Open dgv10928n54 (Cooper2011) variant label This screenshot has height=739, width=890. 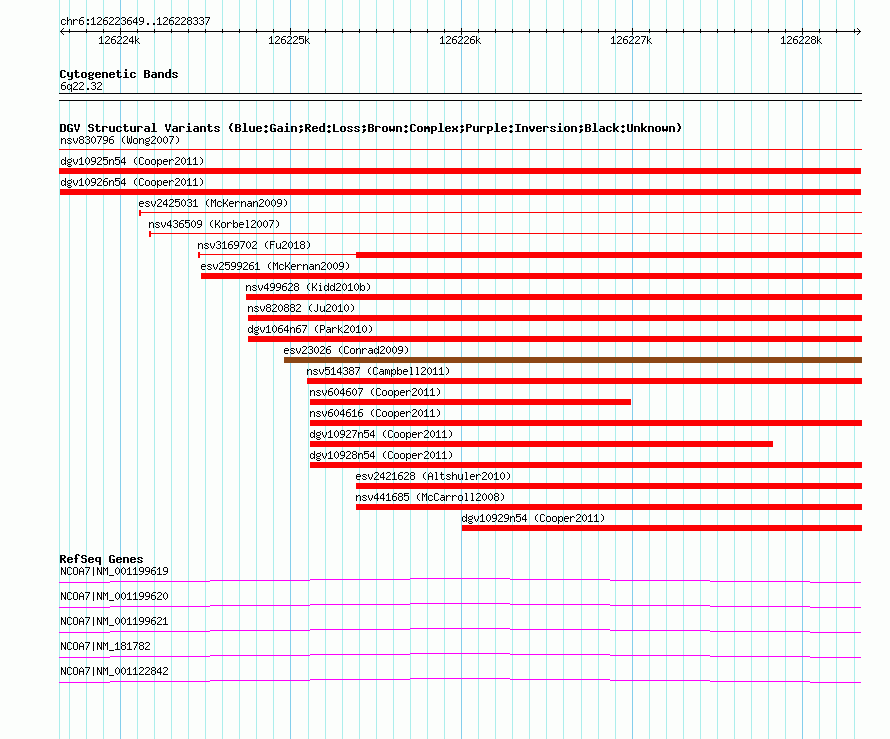coord(381,455)
